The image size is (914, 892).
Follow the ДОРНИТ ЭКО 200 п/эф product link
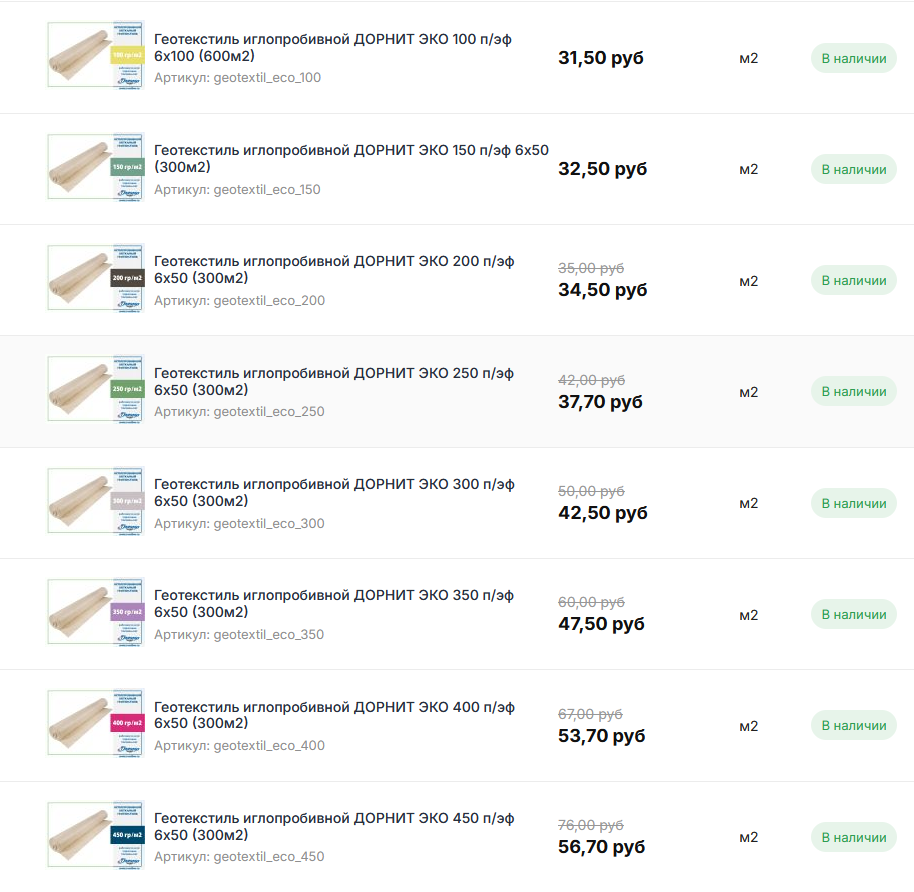tap(334, 269)
